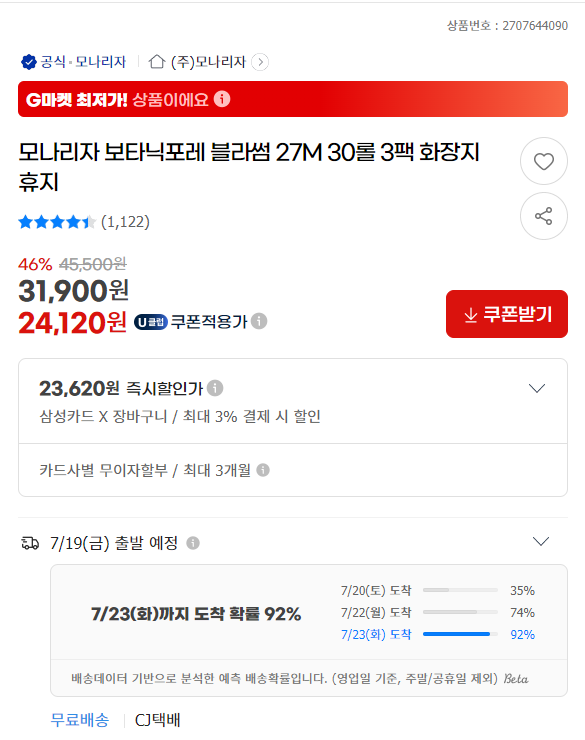The width and height of the screenshot is (585, 740).
Task: Click info icon beside 즉시할인가
Action: pos(215,388)
